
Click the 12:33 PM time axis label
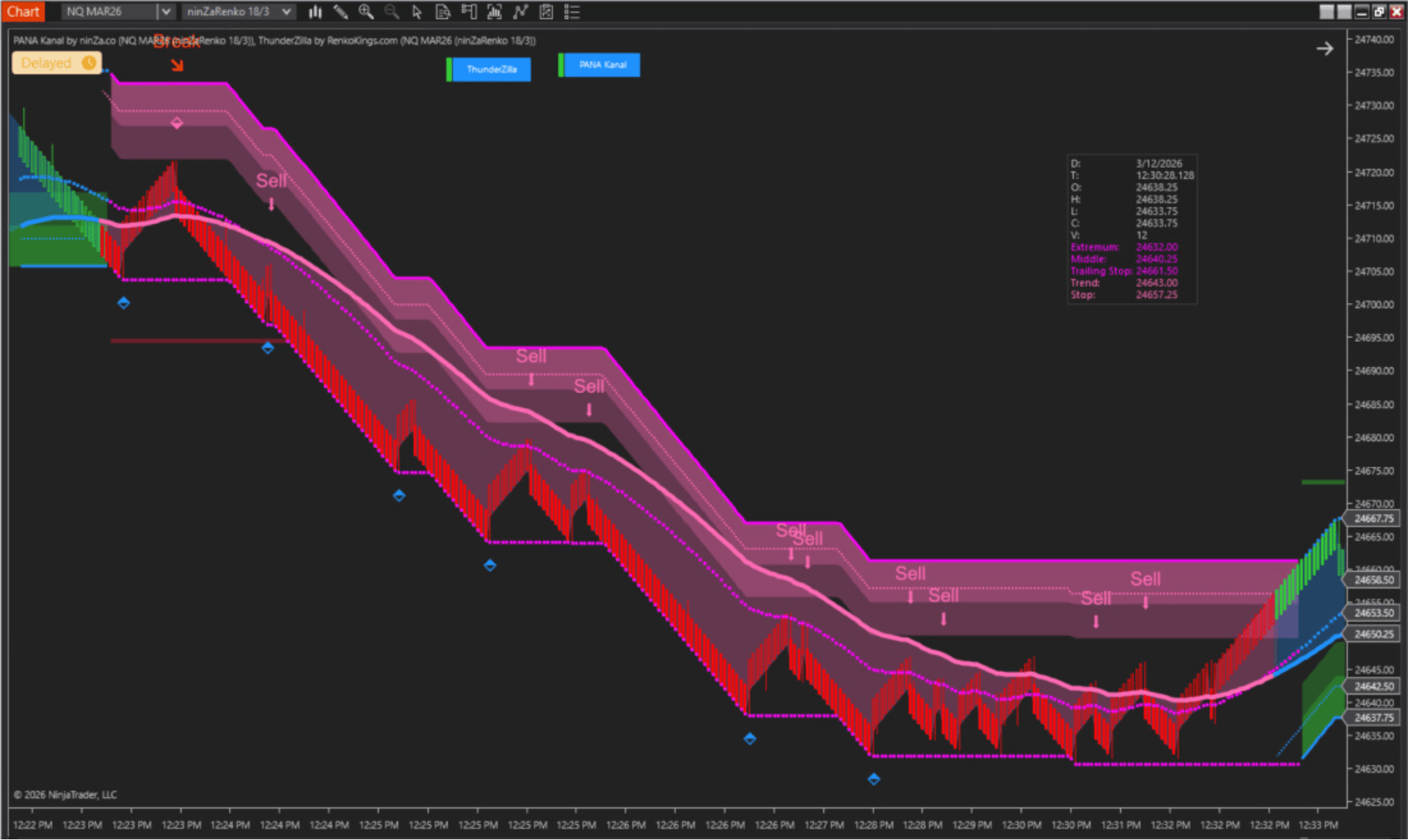point(1318,825)
